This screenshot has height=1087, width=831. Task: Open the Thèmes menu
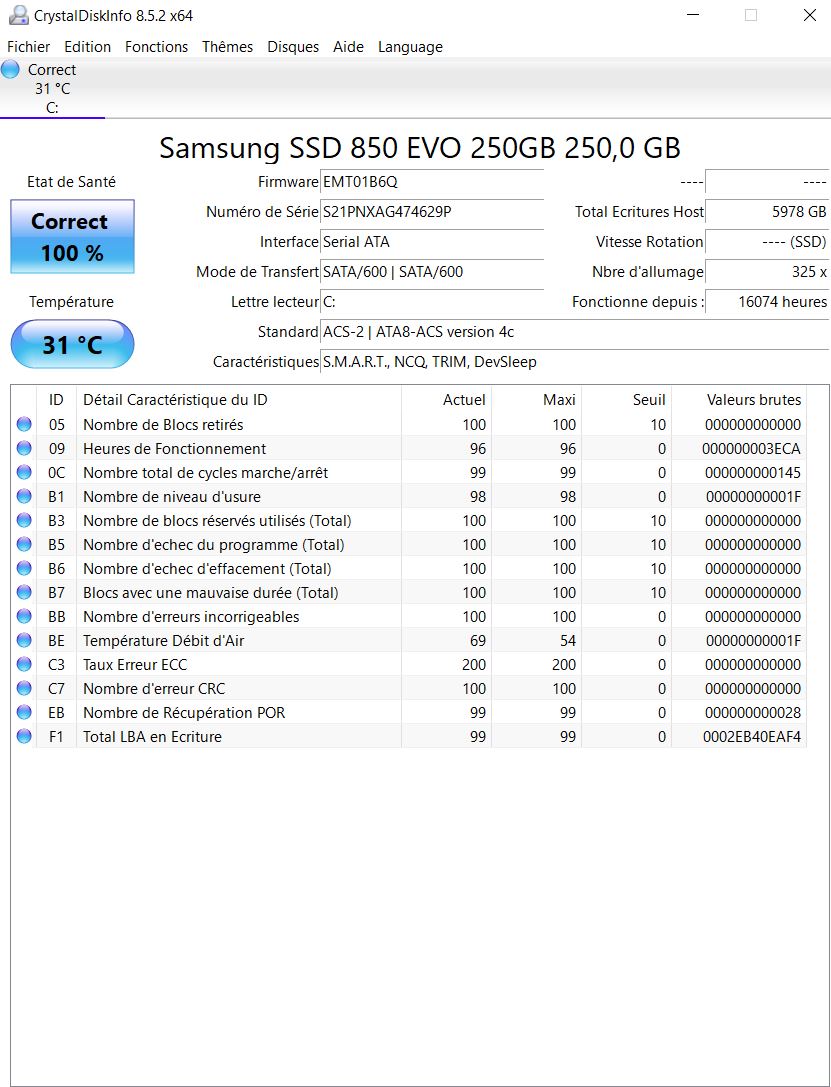tap(227, 47)
